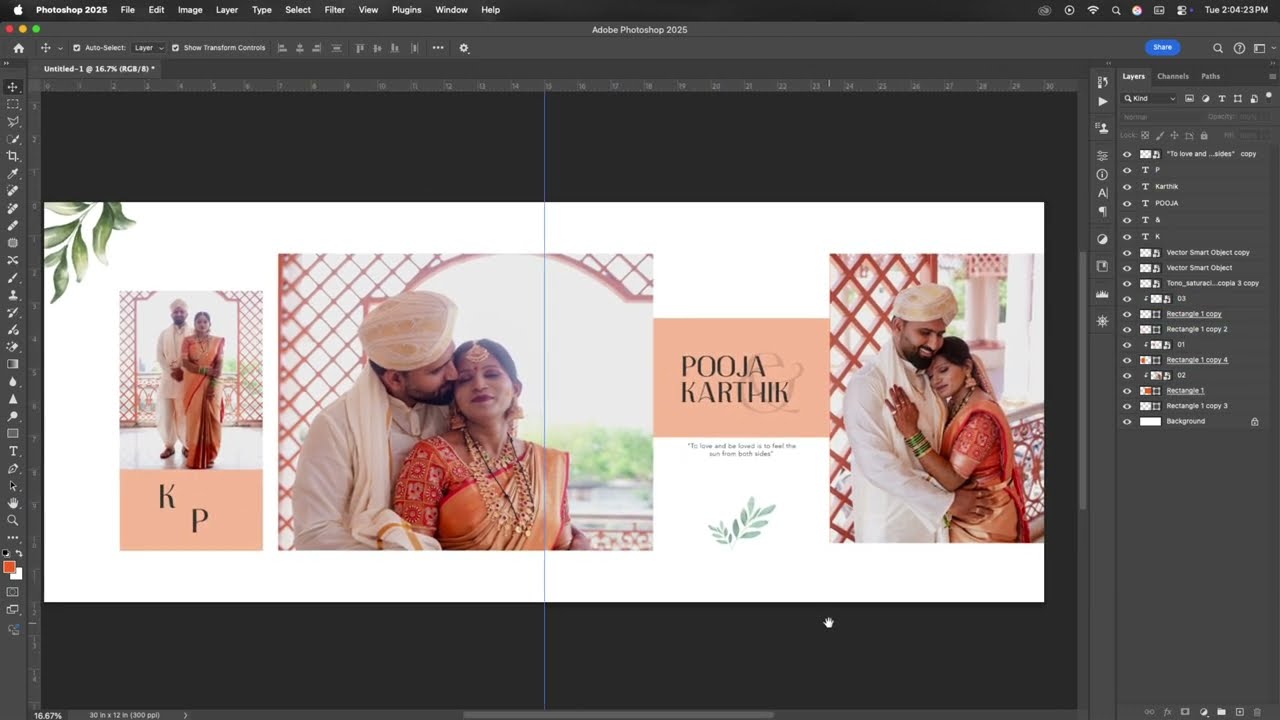Switch to the Channels tab
This screenshot has width=1280, height=720.
pos(1173,76)
